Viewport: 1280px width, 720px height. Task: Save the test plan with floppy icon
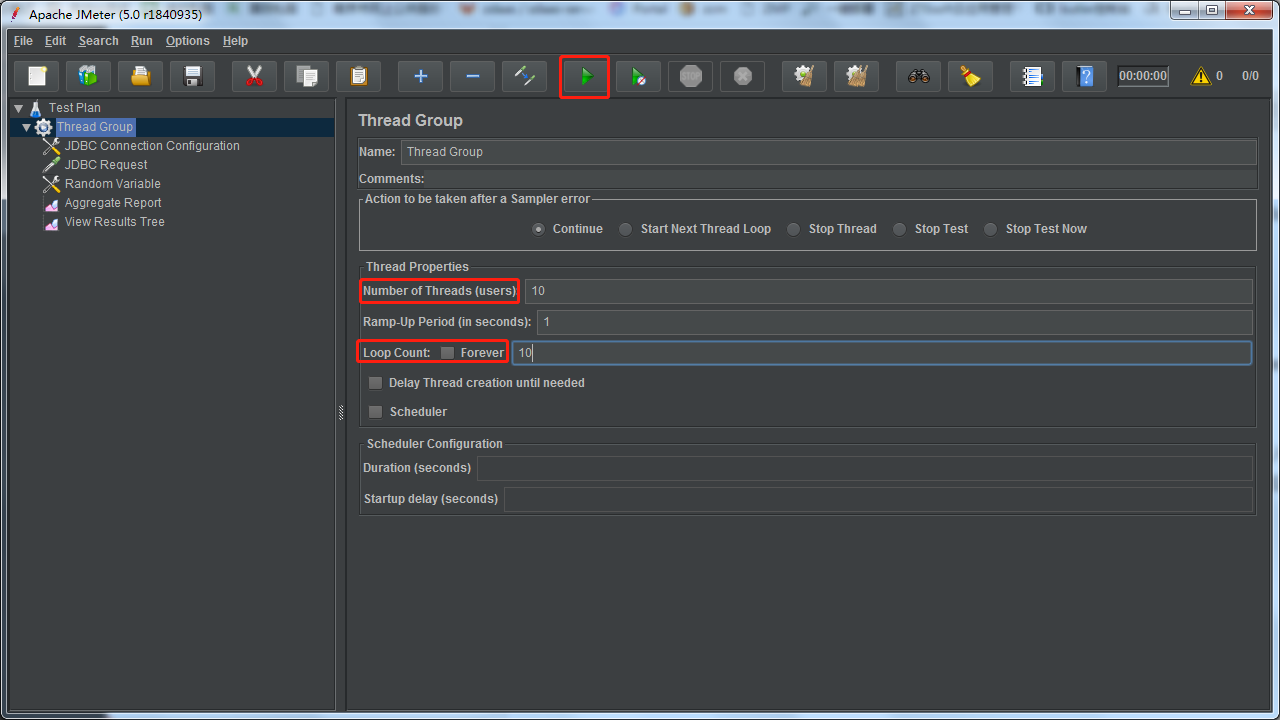point(193,76)
